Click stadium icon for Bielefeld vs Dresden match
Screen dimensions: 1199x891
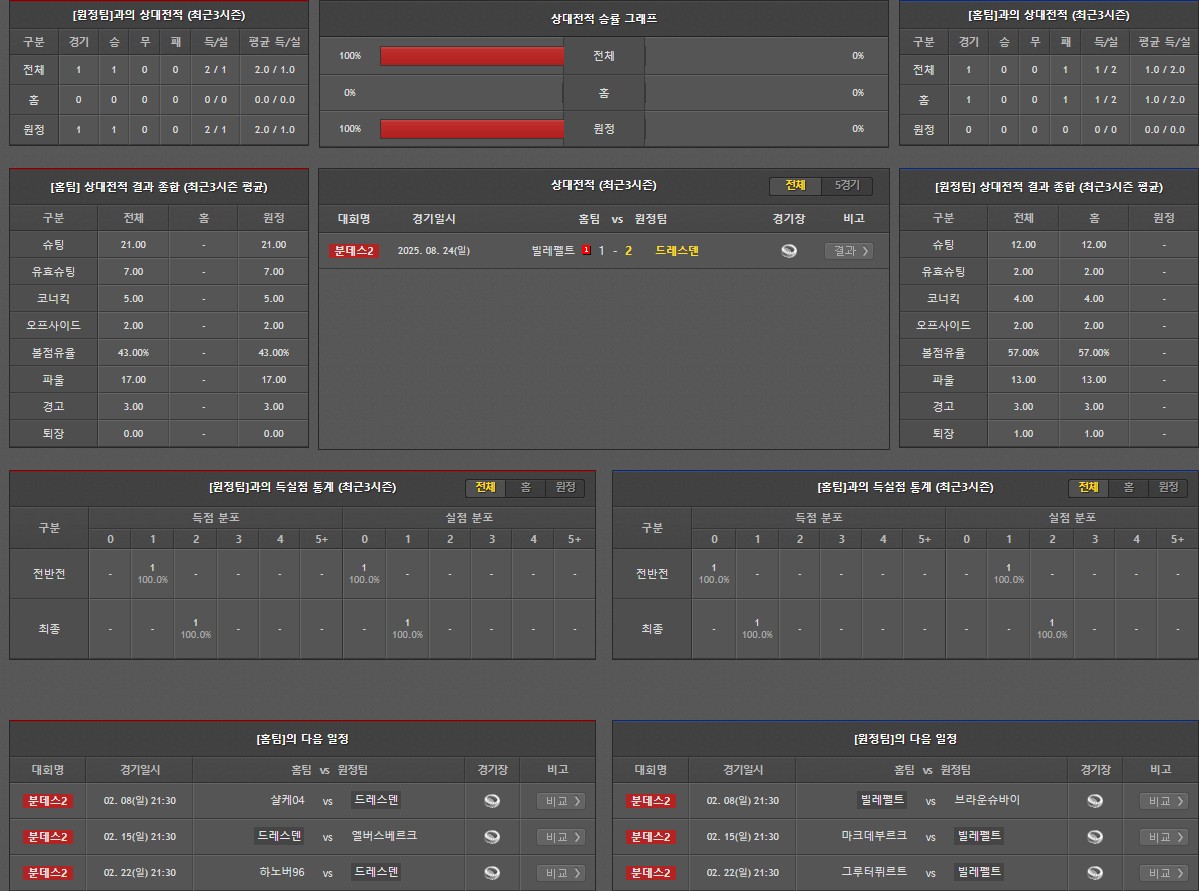click(x=789, y=251)
